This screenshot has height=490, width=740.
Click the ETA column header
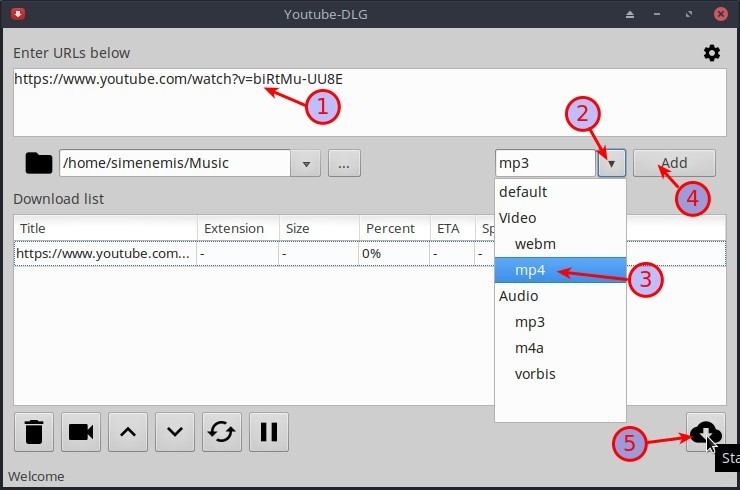coord(453,228)
